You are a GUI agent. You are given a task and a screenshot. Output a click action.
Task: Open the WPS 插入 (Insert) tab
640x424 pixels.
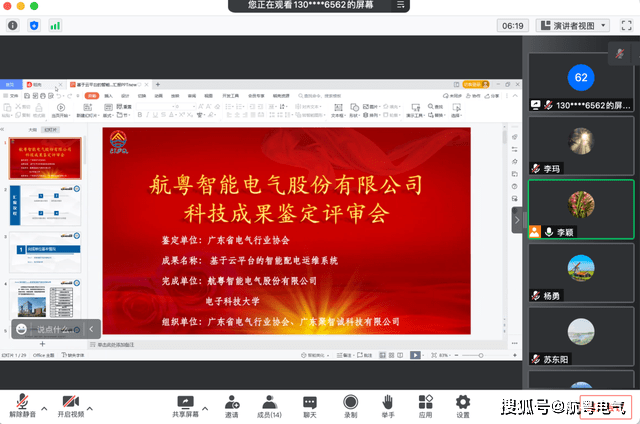pyautogui.click(x=108, y=96)
